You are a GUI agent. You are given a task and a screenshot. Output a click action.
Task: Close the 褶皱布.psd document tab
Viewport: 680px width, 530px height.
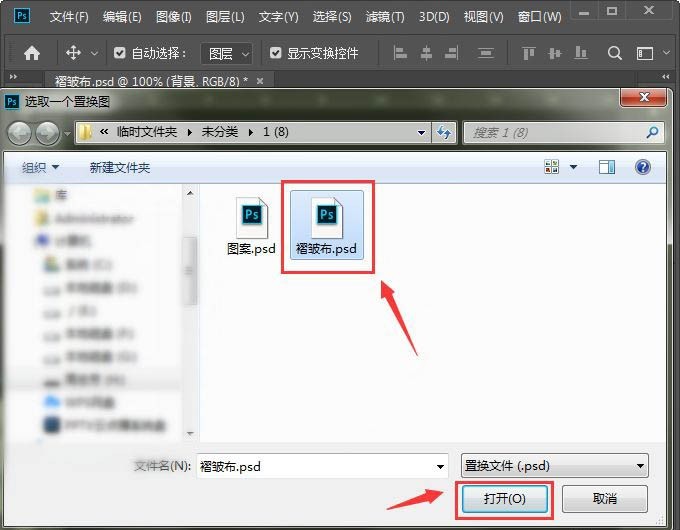click(260, 81)
